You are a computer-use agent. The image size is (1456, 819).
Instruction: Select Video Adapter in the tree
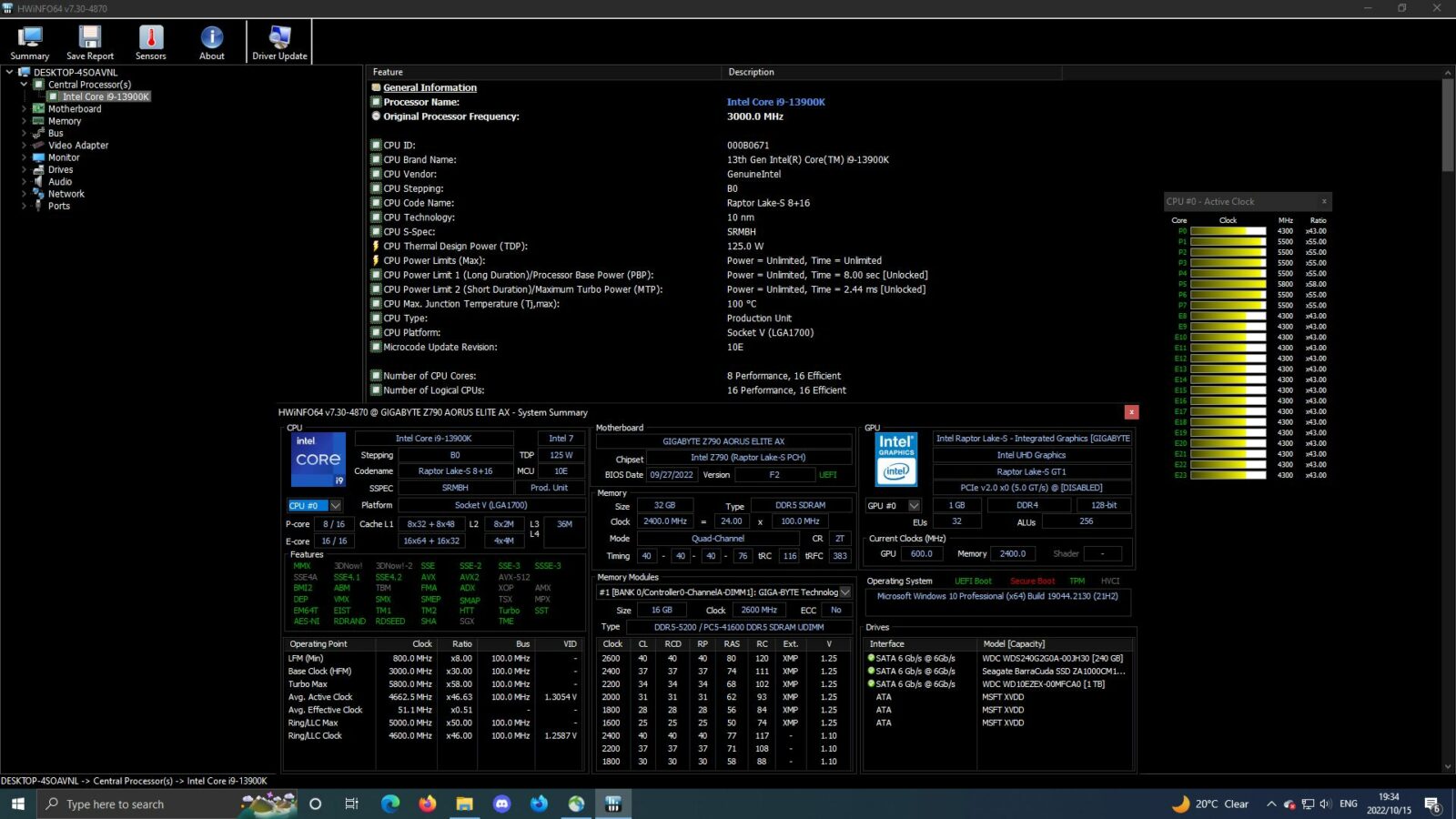coord(78,145)
